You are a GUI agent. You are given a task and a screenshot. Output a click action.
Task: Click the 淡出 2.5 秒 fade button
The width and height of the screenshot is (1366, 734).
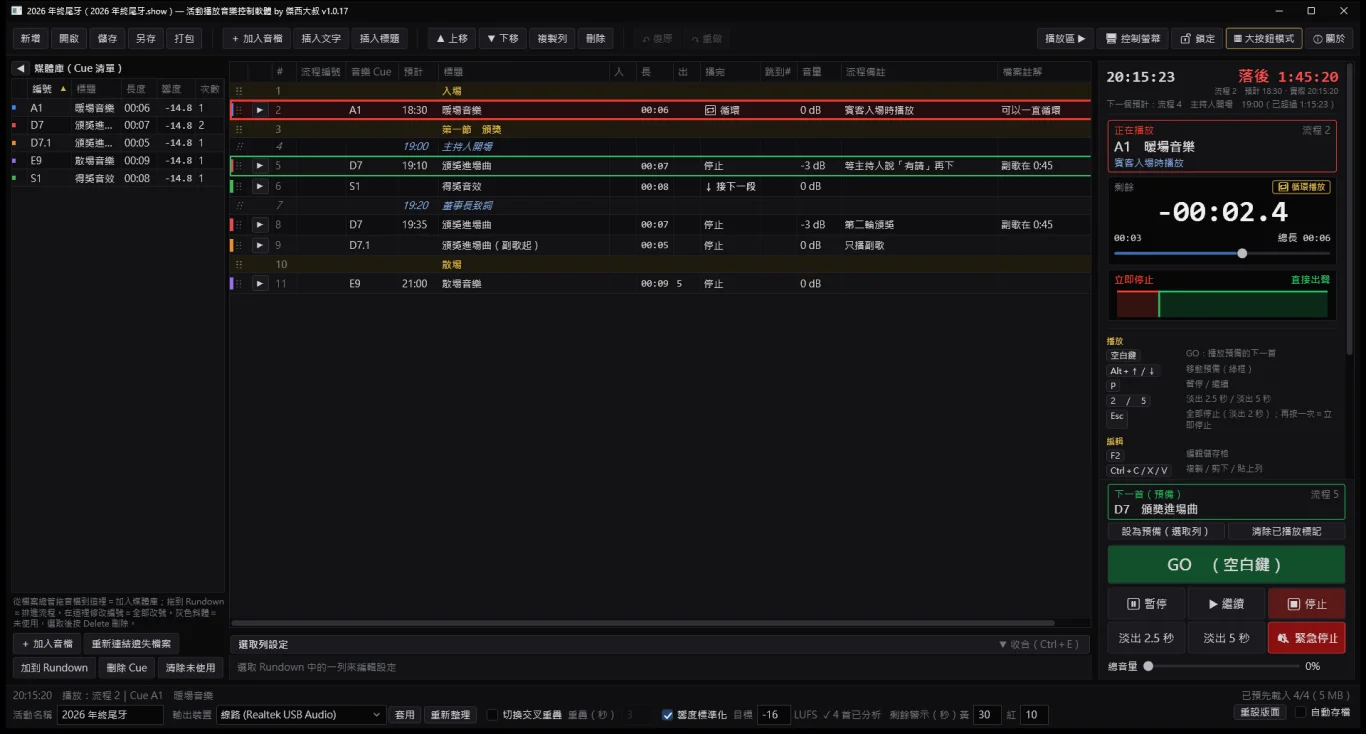coord(1146,638)
